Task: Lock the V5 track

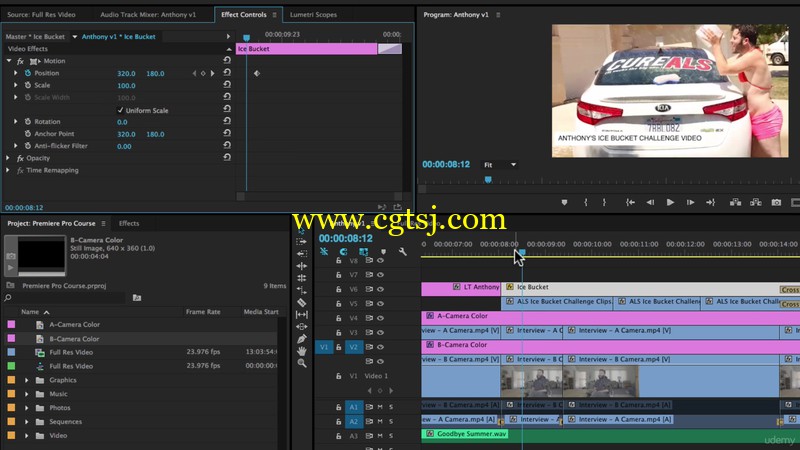Action: pos(338,304)
